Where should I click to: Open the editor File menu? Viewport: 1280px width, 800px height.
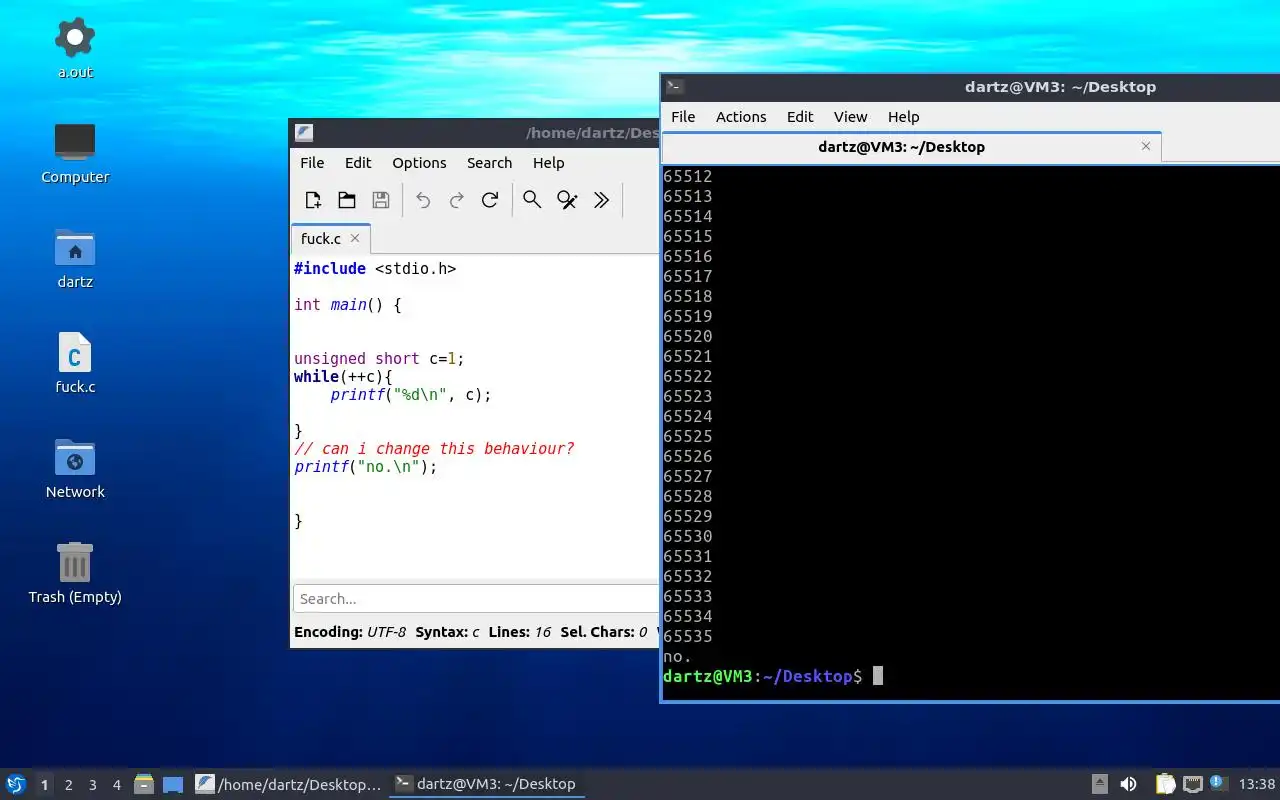click(312, 163)
